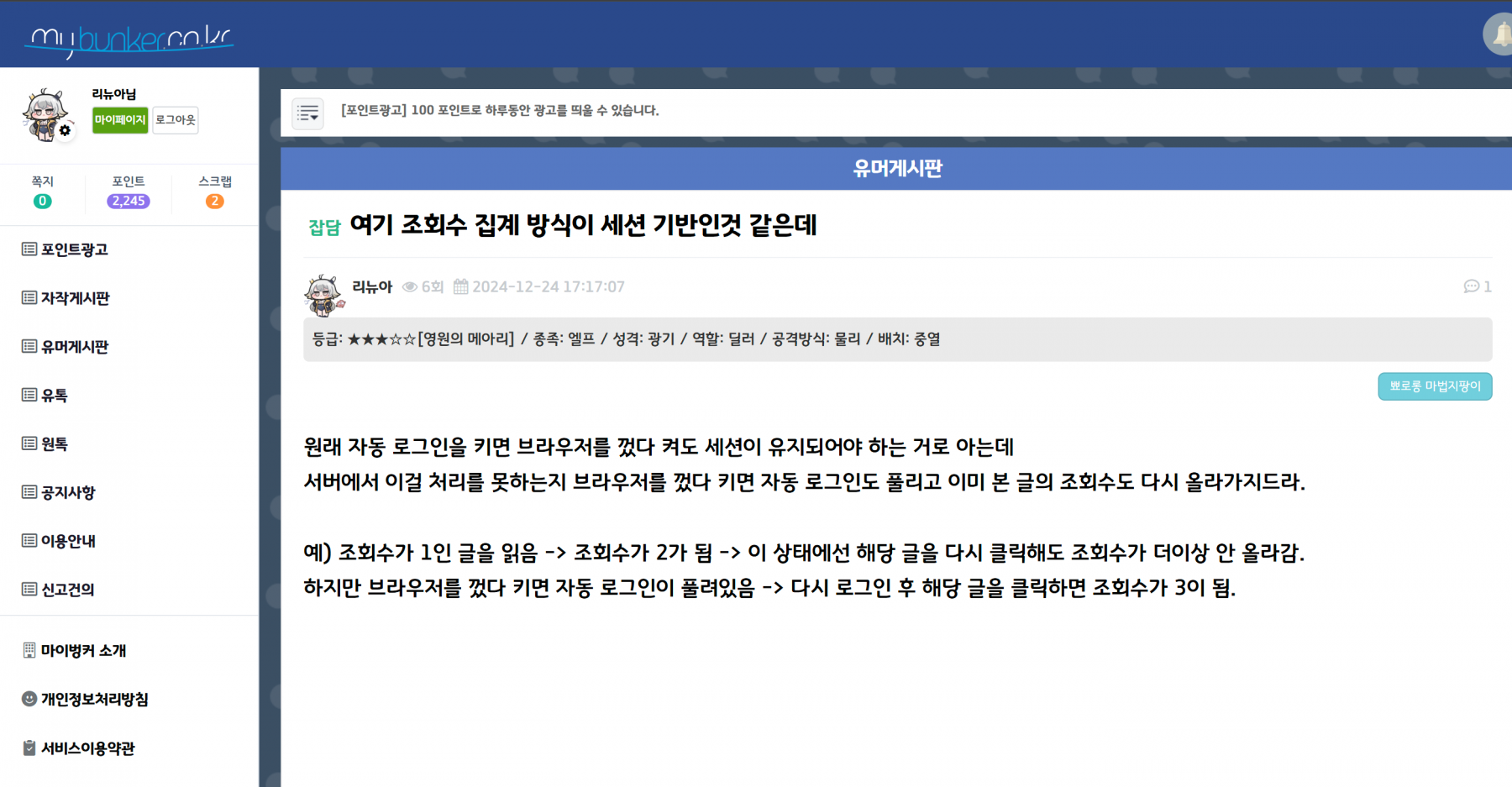Toggle the sidebar menu list icon
Image resolution: width=1512 pixels, height=787 pixels.
307,113
